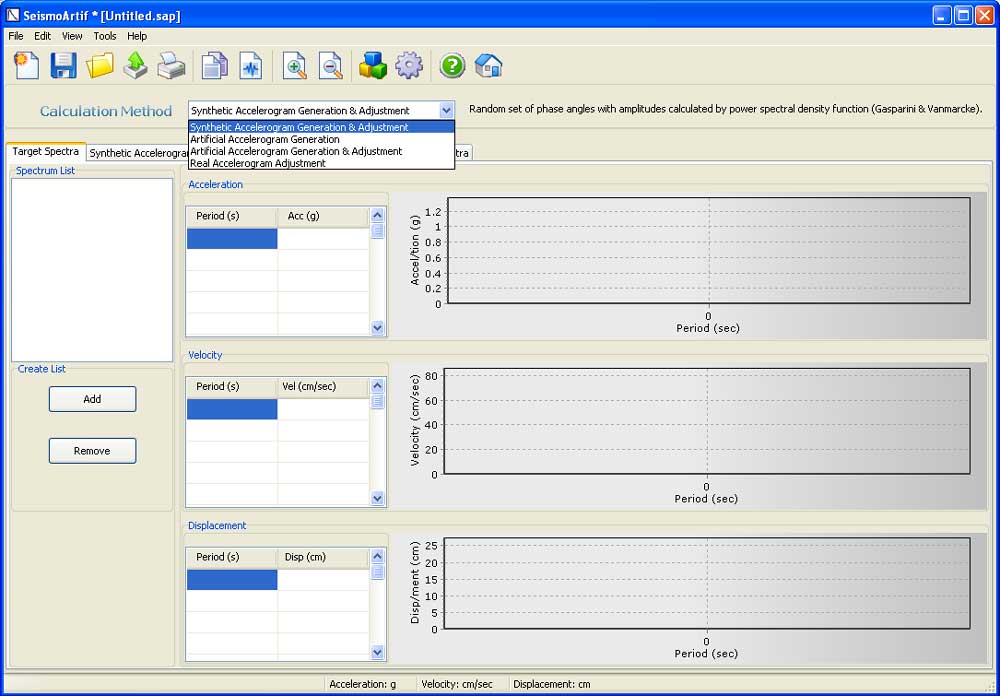Click the Acceleration spectrum chart
1000x696 pixels.
coord(709,251)
